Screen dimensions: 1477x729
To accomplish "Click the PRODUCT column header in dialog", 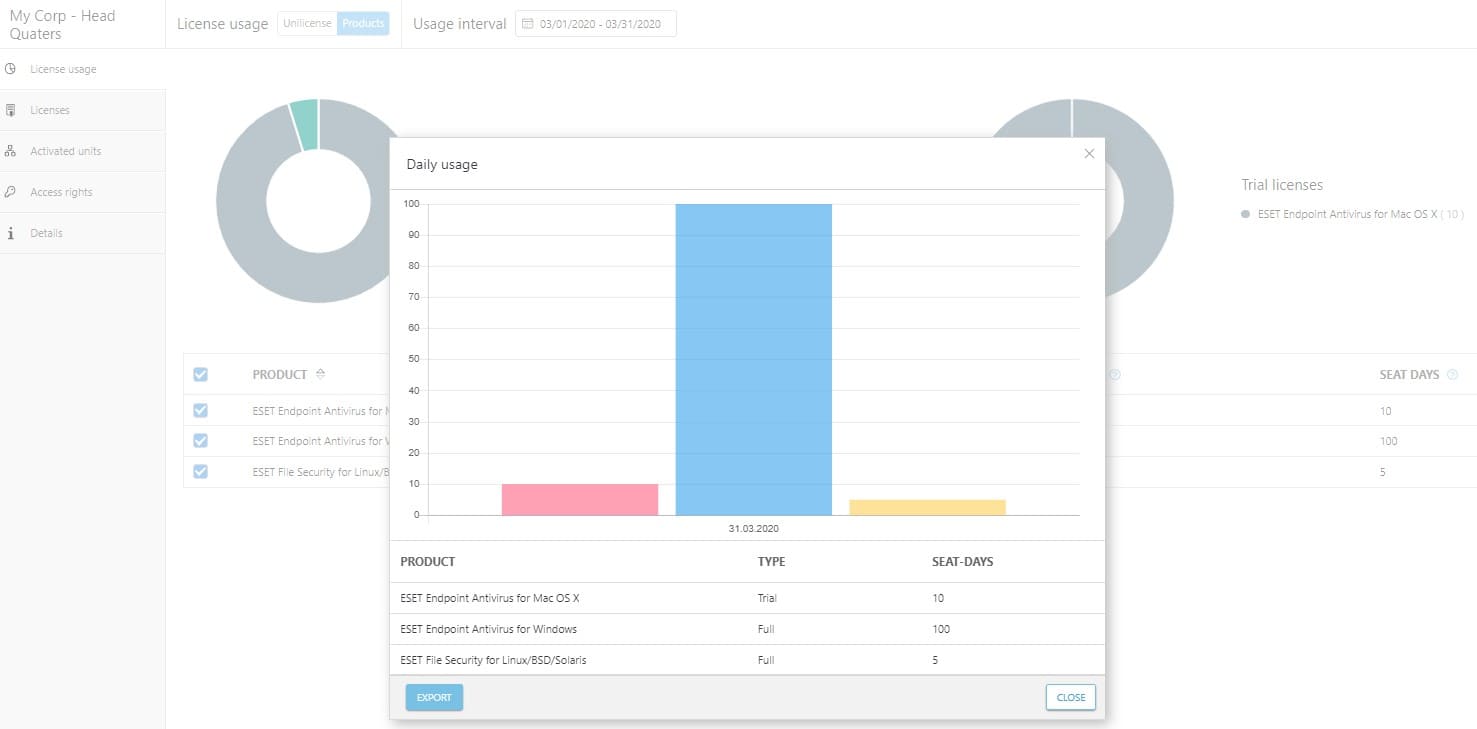I will [x=428, y=562].
